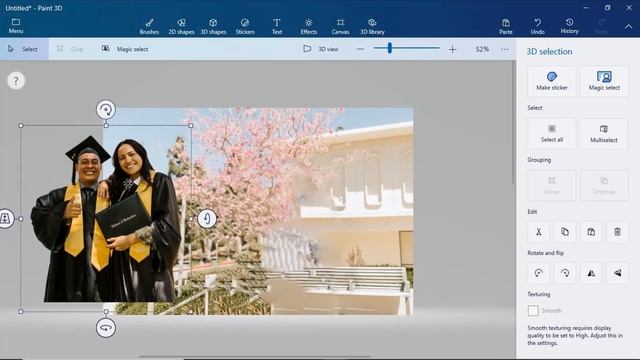Open the History panel
This screenshot has height=360, width=640.
[x=569, y=26]
